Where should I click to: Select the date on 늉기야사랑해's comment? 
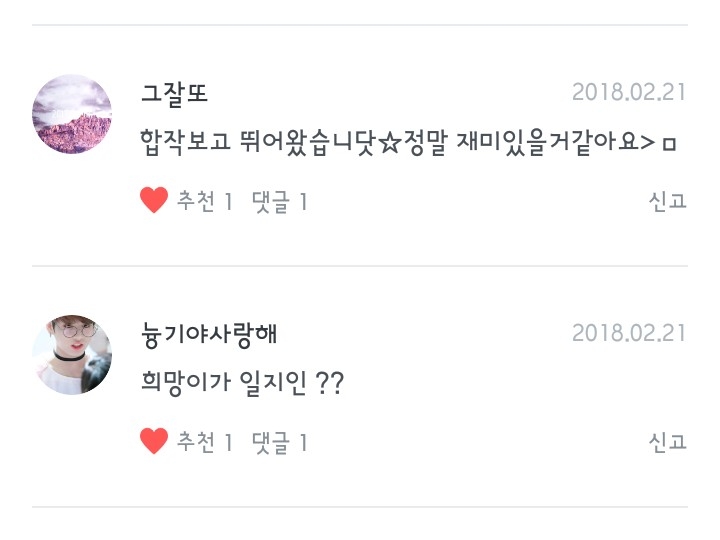click(629, 333)
